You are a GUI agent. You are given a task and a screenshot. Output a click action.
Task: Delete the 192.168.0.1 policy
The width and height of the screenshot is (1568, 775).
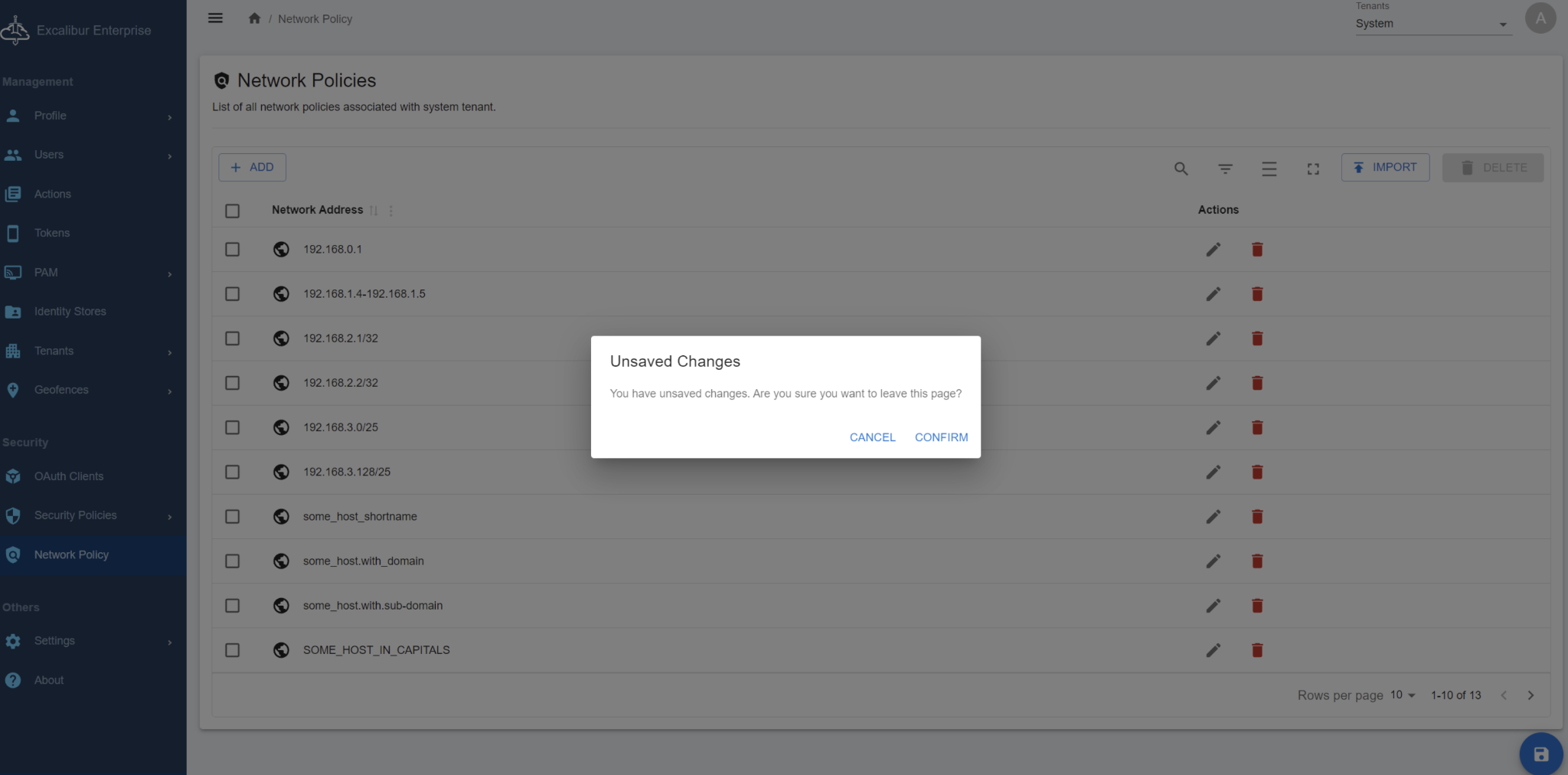pyautogui.click(x=1257, y=250)
